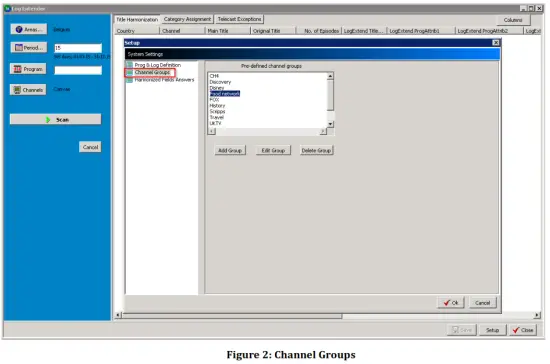Click the LogExtend ProgAttrib1 column header
The height and width of the screenshot is (364, 550).
pyautogui.click(x=421, y=31)
